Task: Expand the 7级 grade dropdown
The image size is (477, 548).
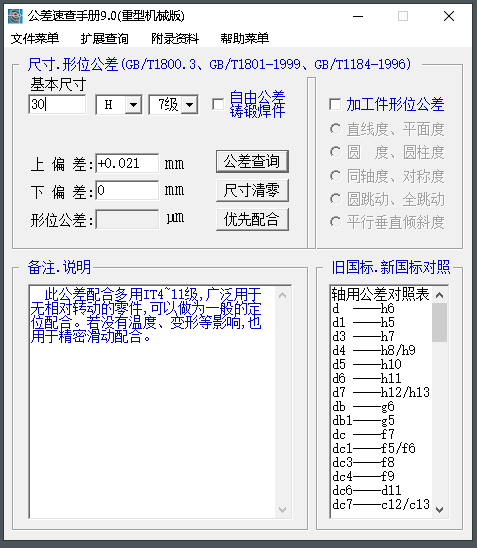Action: (189, 104)
